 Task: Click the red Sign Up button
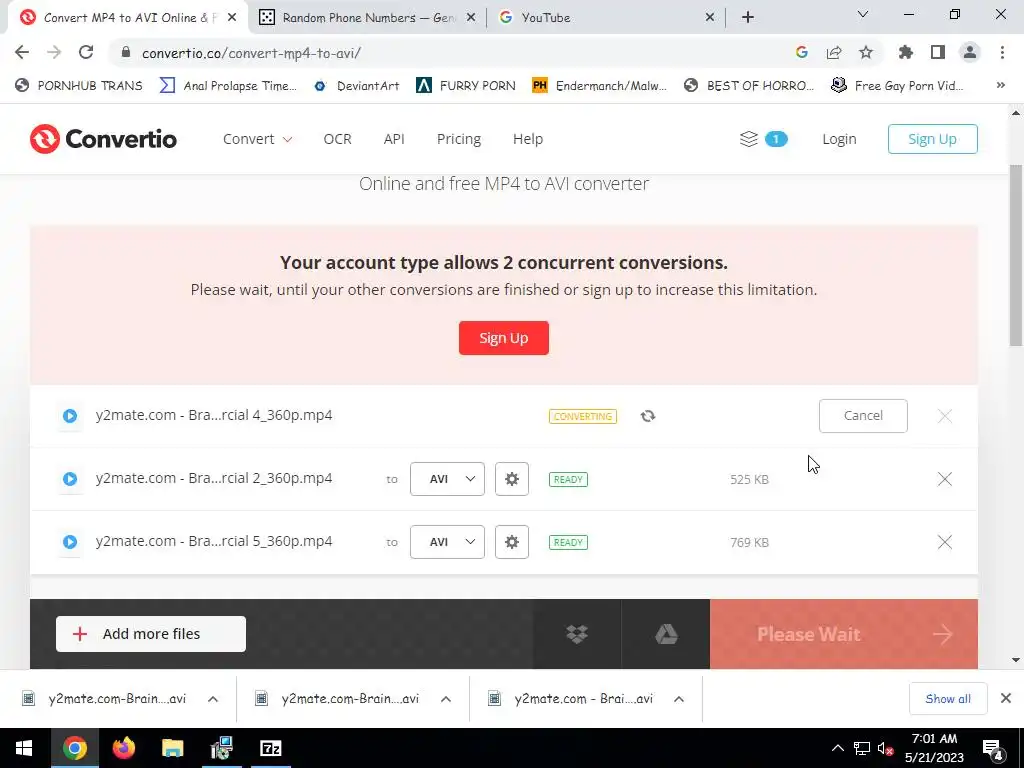pos(504,338)
